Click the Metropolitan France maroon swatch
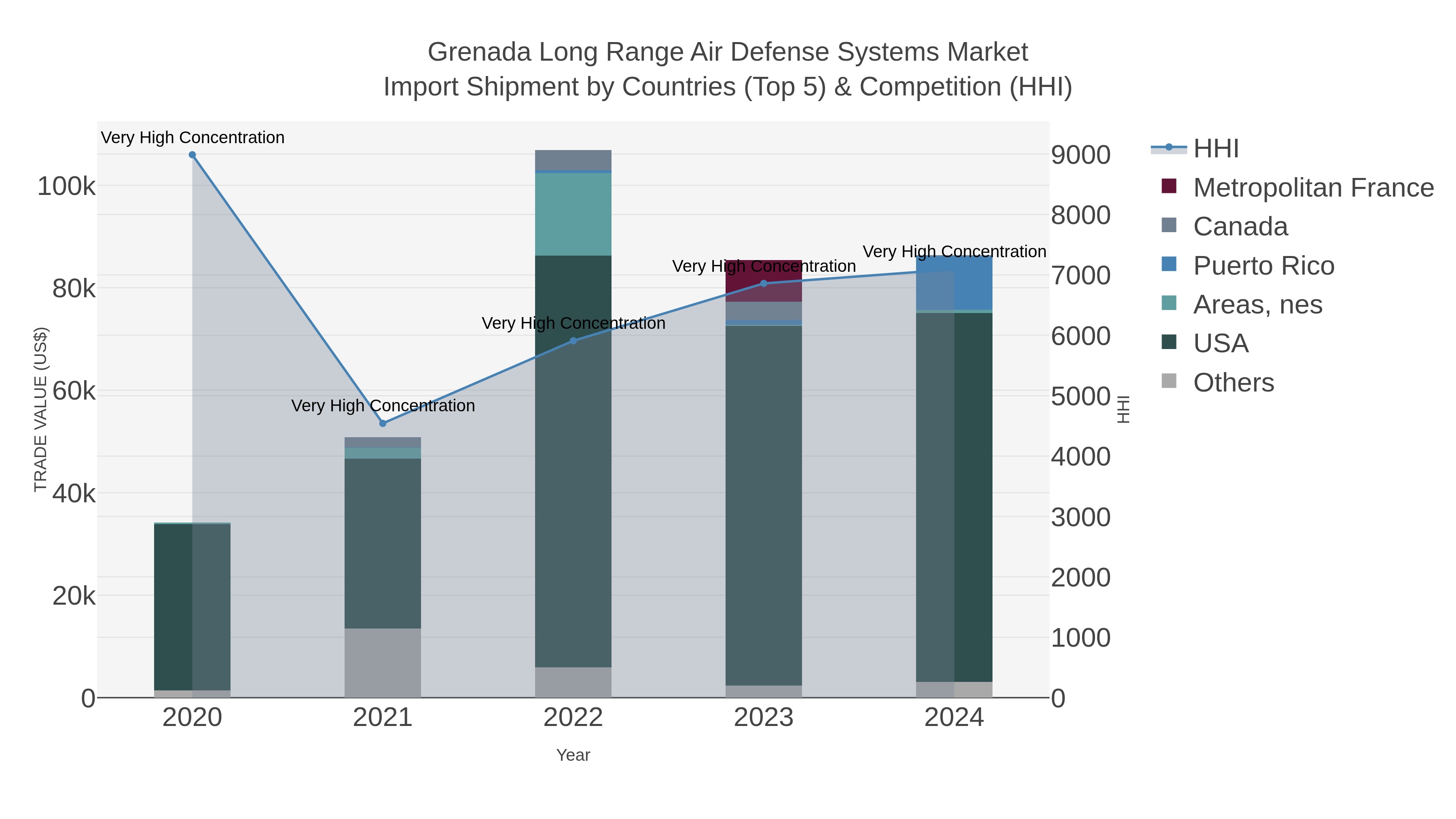 pyautogui.click(x=1169, y=186)
